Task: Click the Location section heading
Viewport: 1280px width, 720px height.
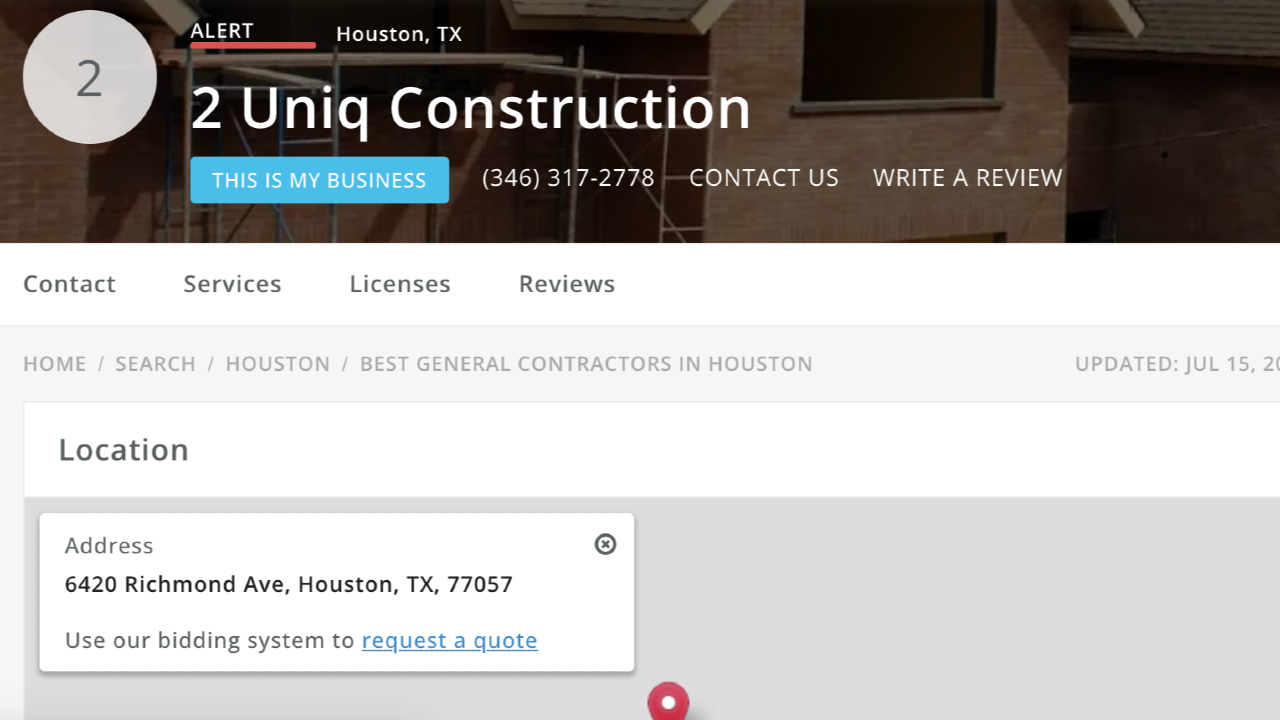Action: [x=124, y=450]
